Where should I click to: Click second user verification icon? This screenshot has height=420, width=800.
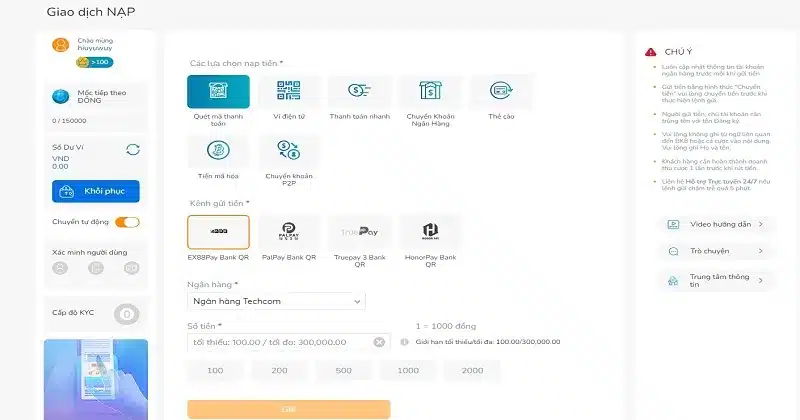[96, 268]
